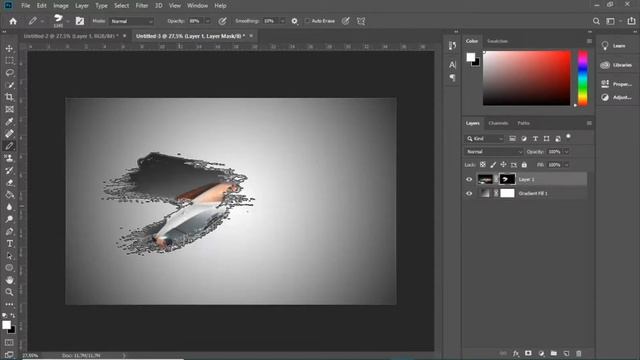Toggle lock position
Image resolution: width=640 pixels, height=360 pixels.
(503, 165)
